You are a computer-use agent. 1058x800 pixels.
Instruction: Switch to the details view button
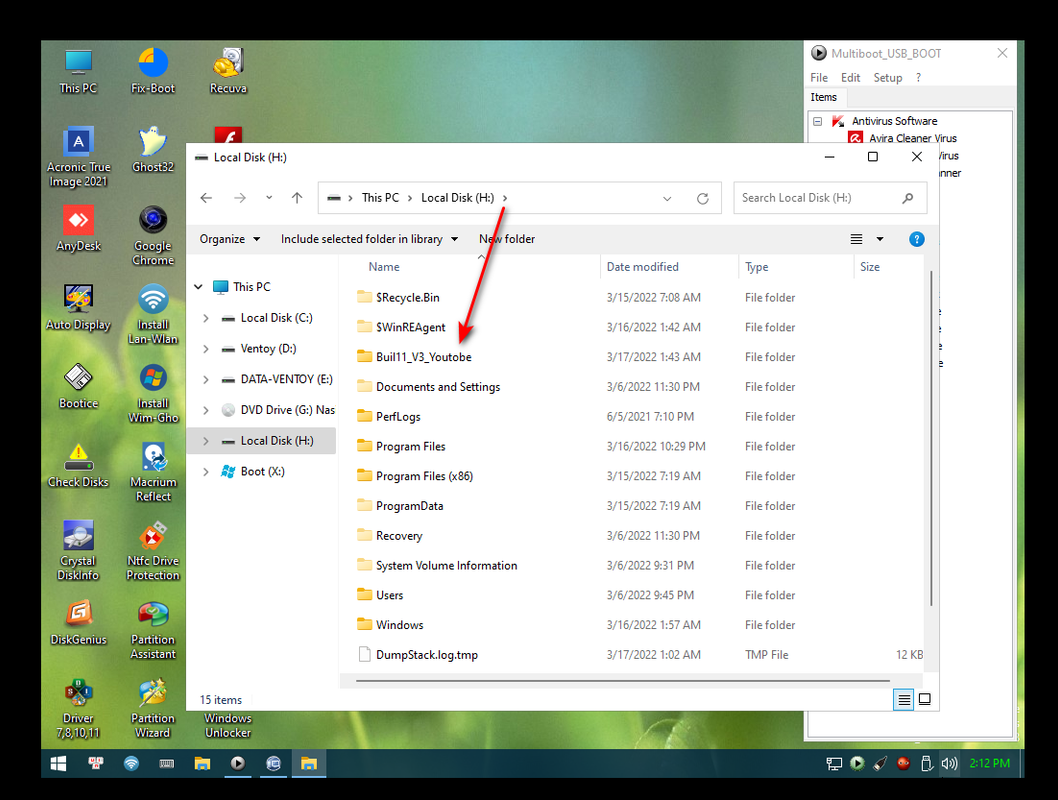coord(903,699)
